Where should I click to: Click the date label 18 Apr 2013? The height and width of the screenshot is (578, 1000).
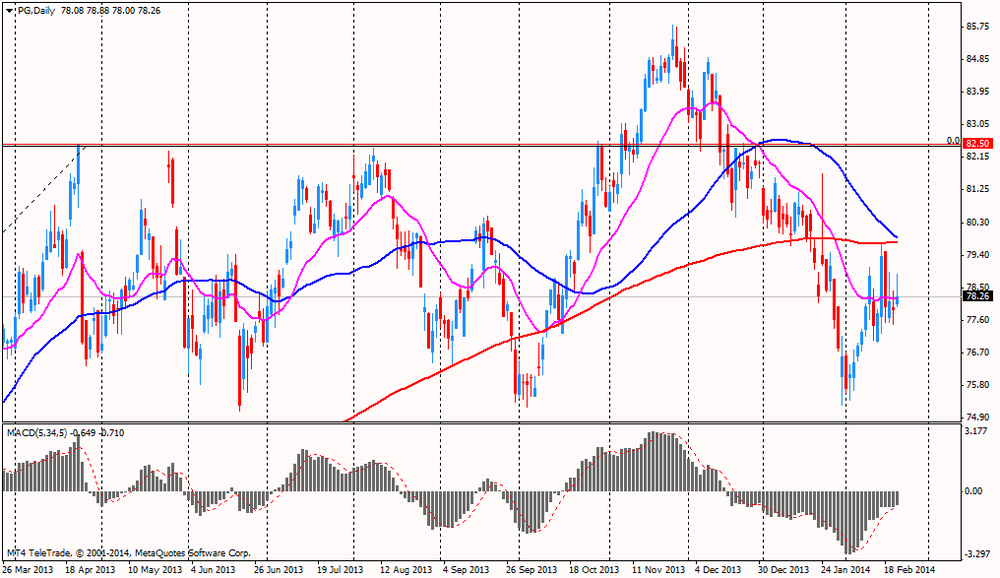pyautogui.click(x=91, y=569)
